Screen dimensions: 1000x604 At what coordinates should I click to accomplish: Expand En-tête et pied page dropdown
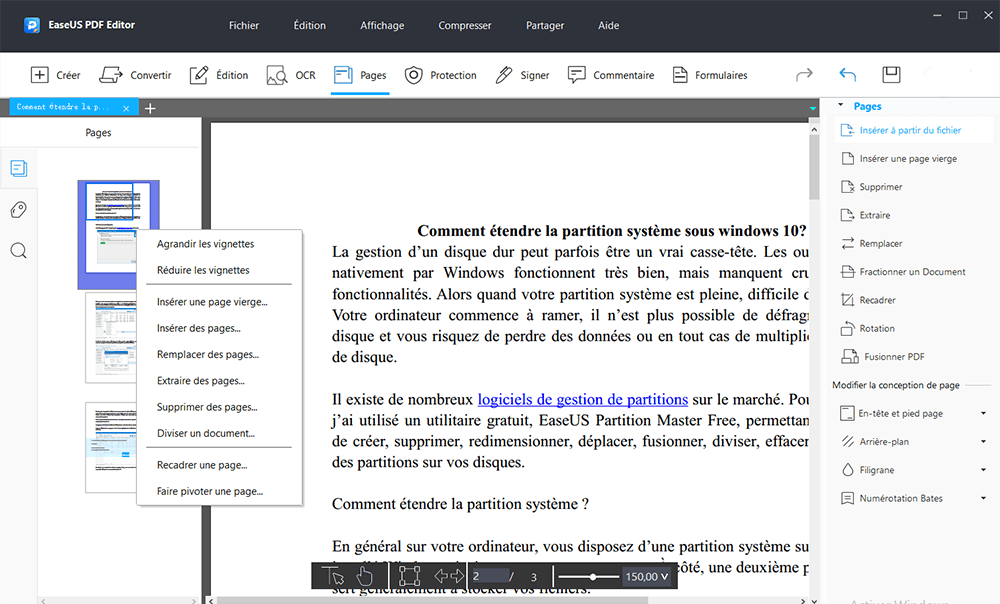pyautogui.click(x=983, y=413)
